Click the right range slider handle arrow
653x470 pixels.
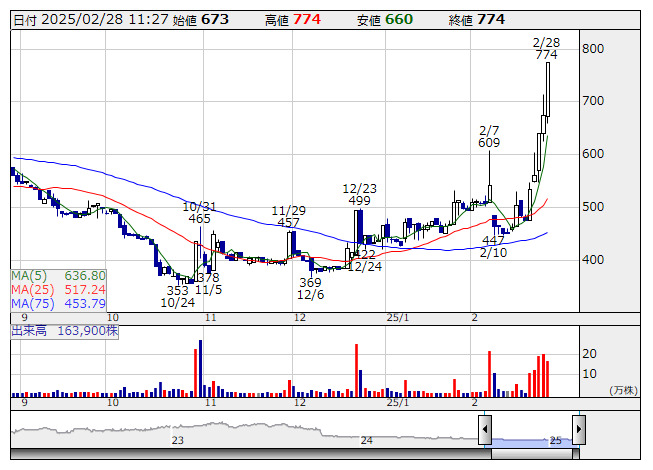point(579,429)
